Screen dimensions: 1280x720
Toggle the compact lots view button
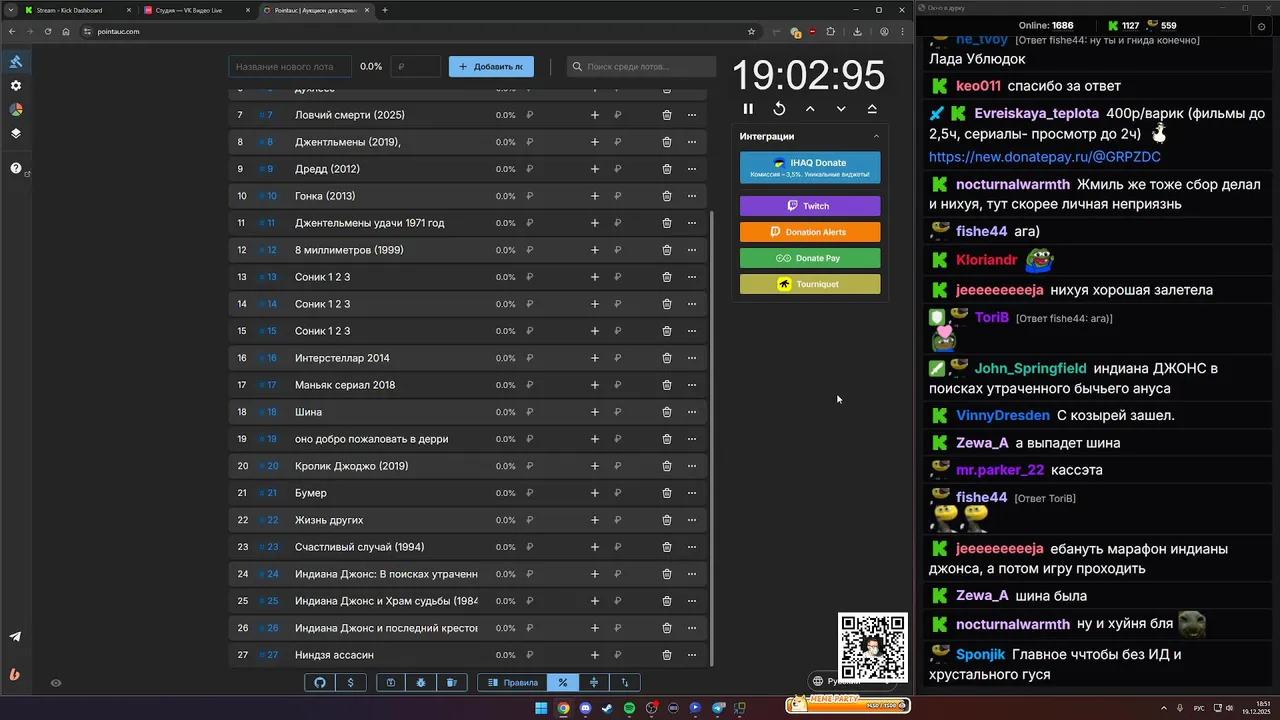pyautogui.click(x=594, y=682)
